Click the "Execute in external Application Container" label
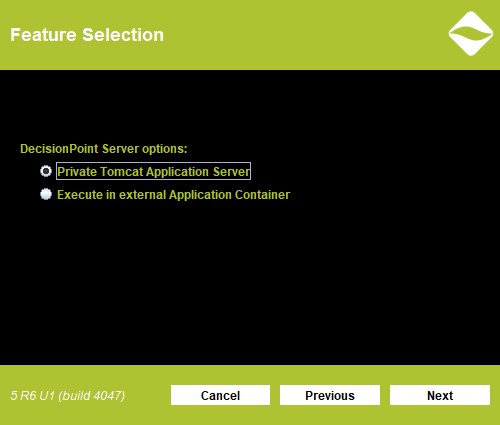Viewport: 500px width, 425px height. point(173,195)
